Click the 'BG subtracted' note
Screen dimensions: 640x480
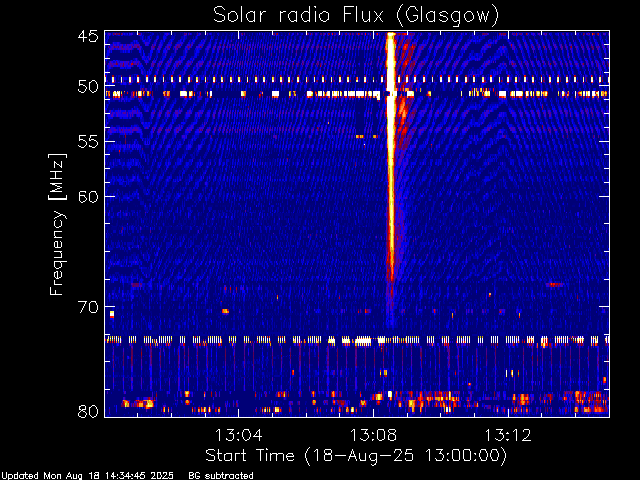click(x=221, y=476)
